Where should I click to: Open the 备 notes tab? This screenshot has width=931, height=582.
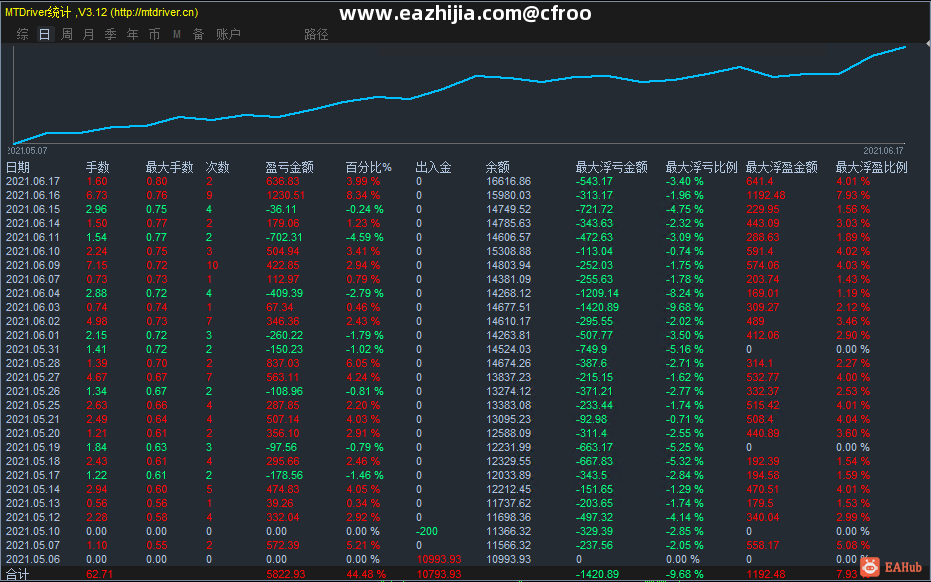point(198,34)
